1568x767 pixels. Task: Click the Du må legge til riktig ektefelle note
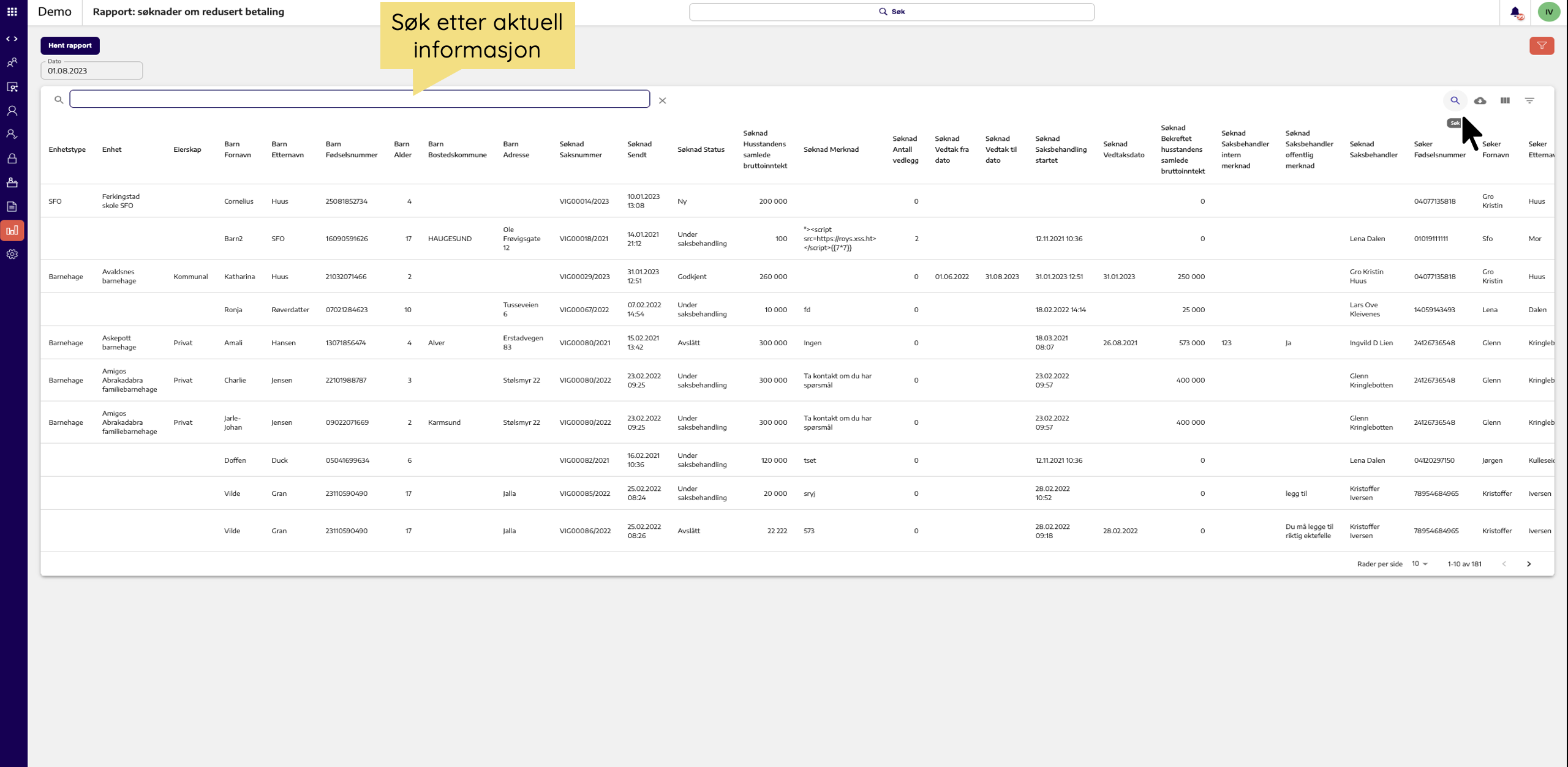point(1309,531)
